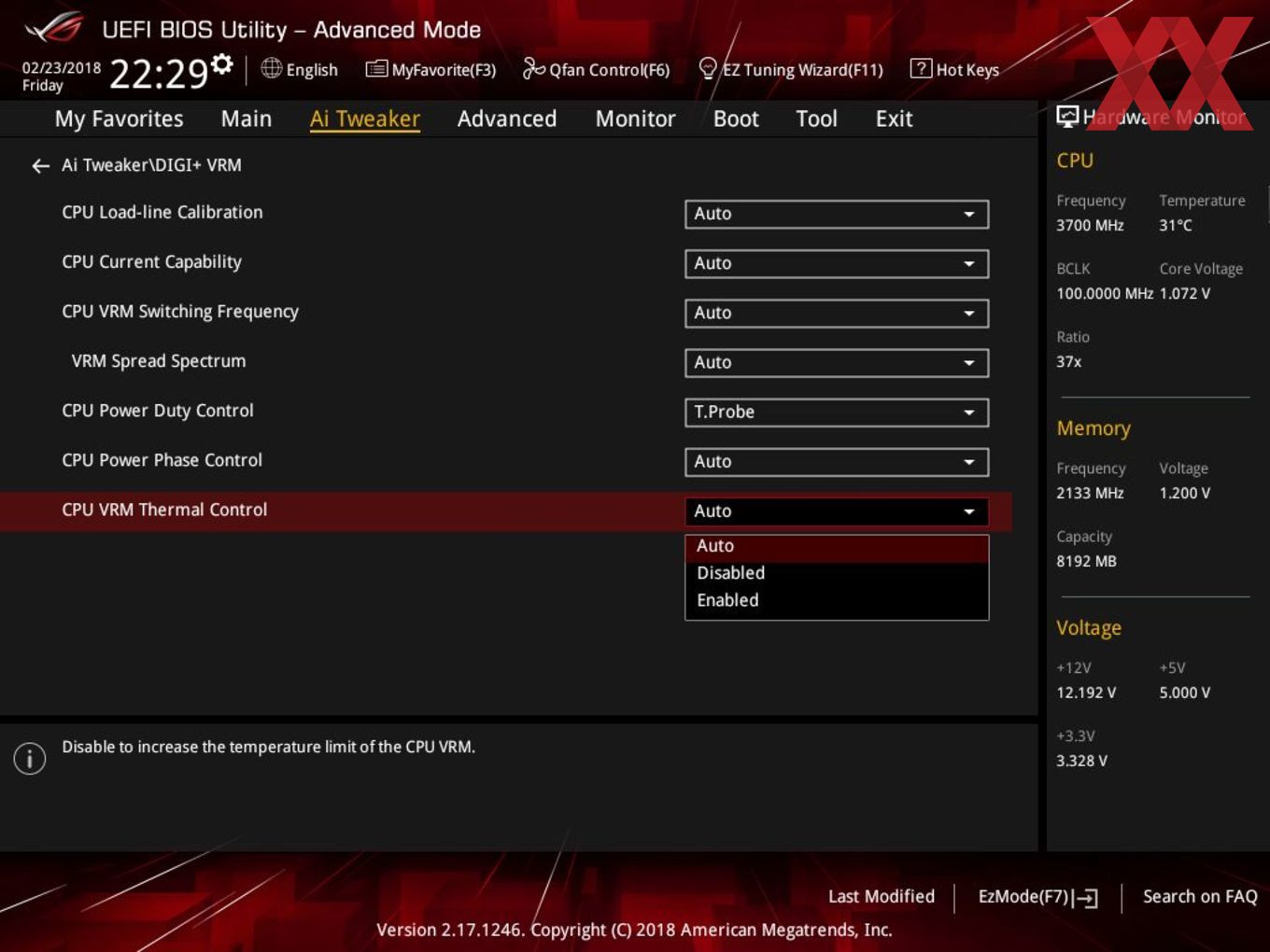Select the VRM Spread Spectrum label
The width and height of the screenshot is (1270, 952).
(159, 361)
